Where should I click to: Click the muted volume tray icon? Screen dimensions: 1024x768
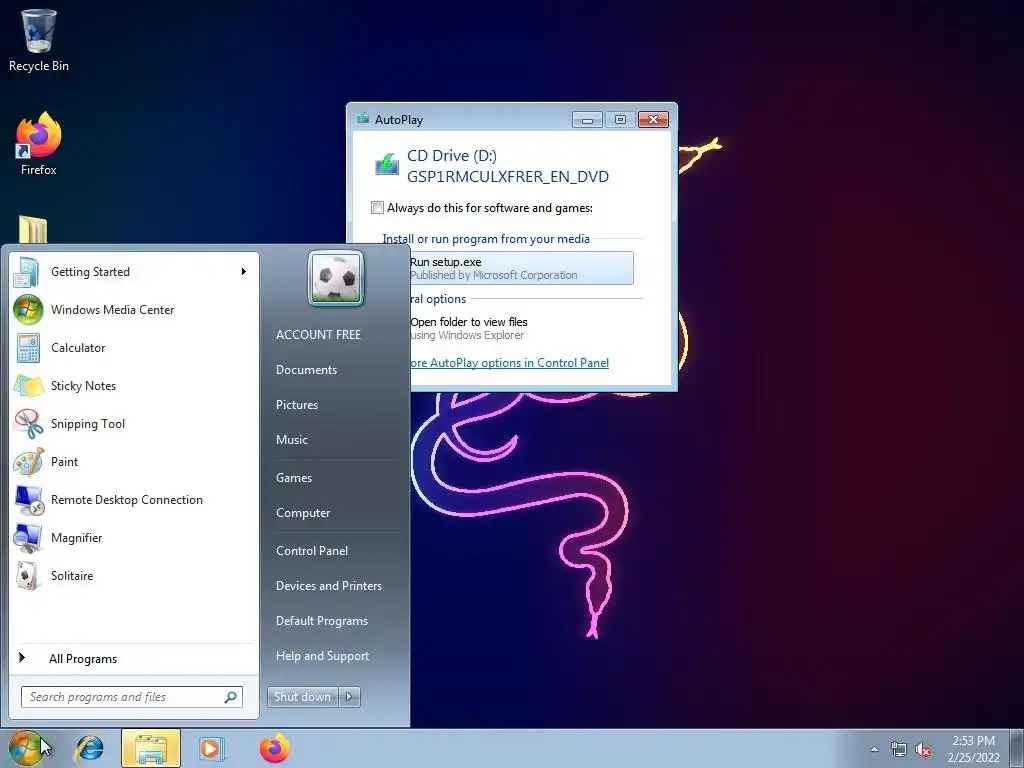click(923, 750)
